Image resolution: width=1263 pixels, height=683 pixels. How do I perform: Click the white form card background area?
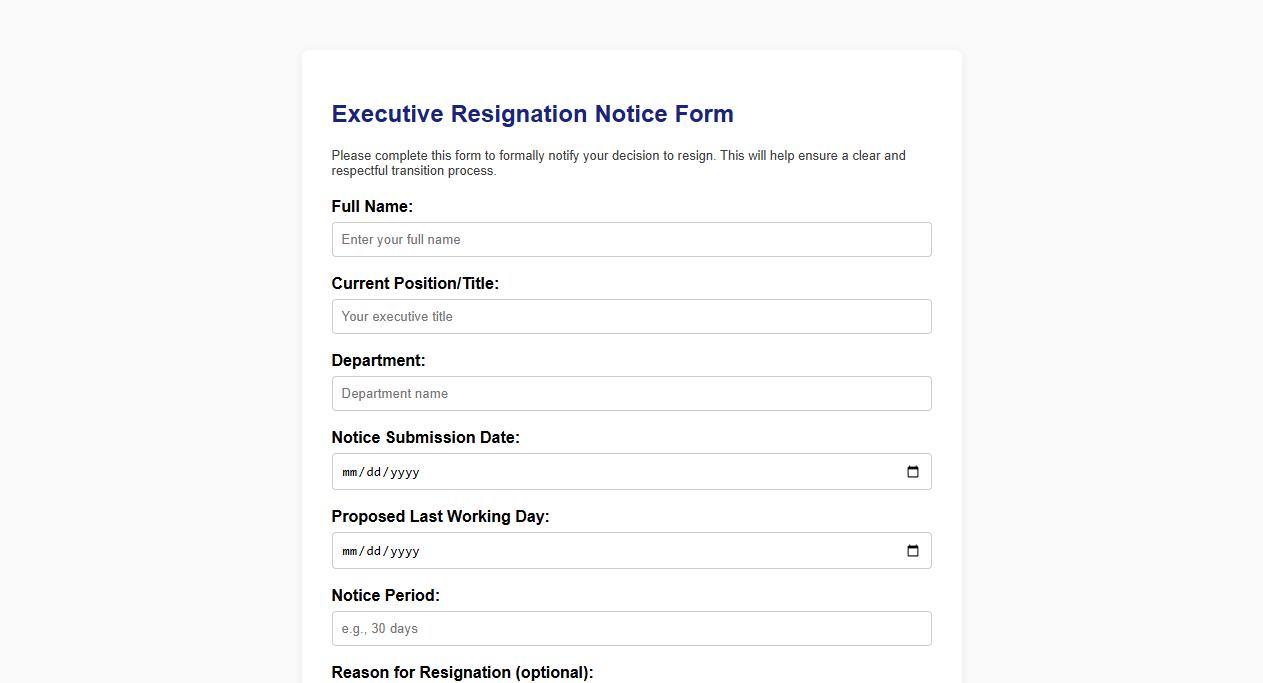[x=631, y=75]
